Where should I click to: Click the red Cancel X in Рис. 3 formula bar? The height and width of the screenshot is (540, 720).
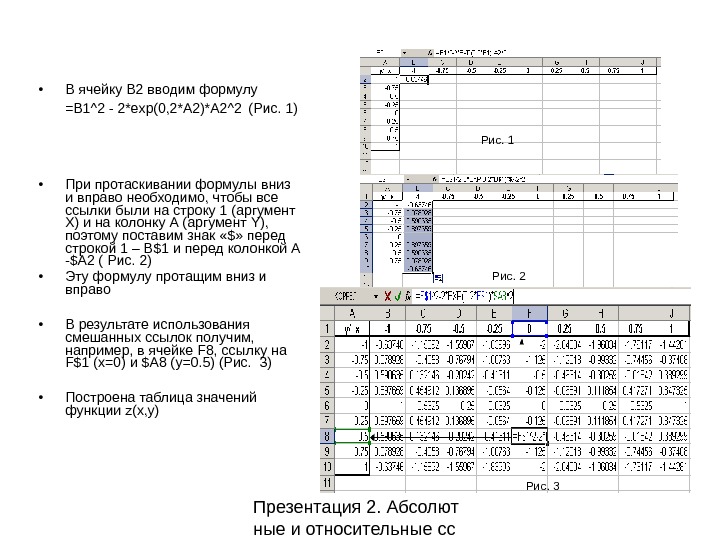(388, 296)
